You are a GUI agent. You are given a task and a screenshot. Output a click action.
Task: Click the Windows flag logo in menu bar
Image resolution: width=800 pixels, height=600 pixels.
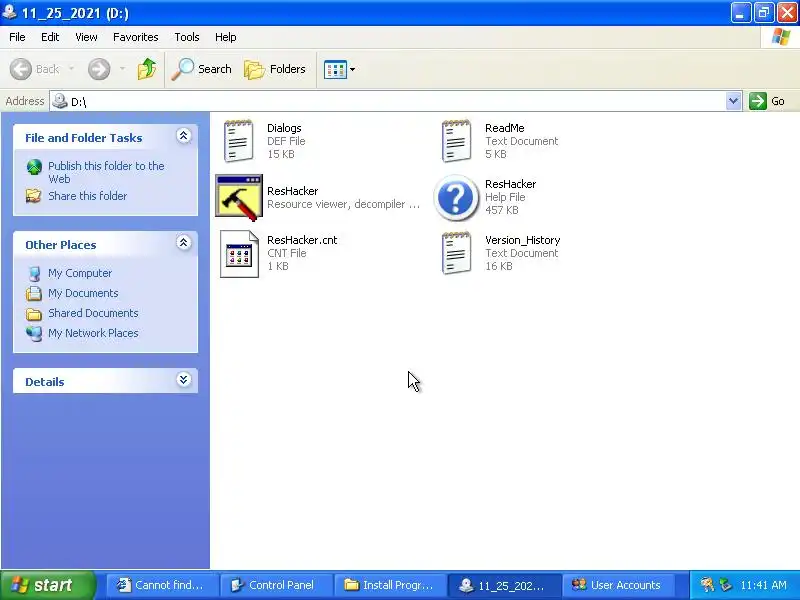point(781,37)
